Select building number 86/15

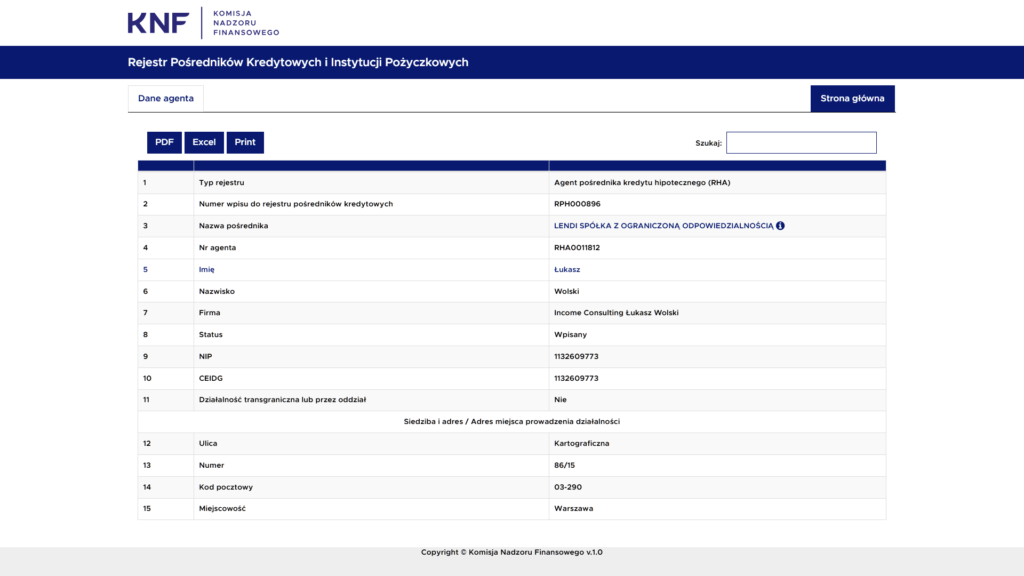564,466
